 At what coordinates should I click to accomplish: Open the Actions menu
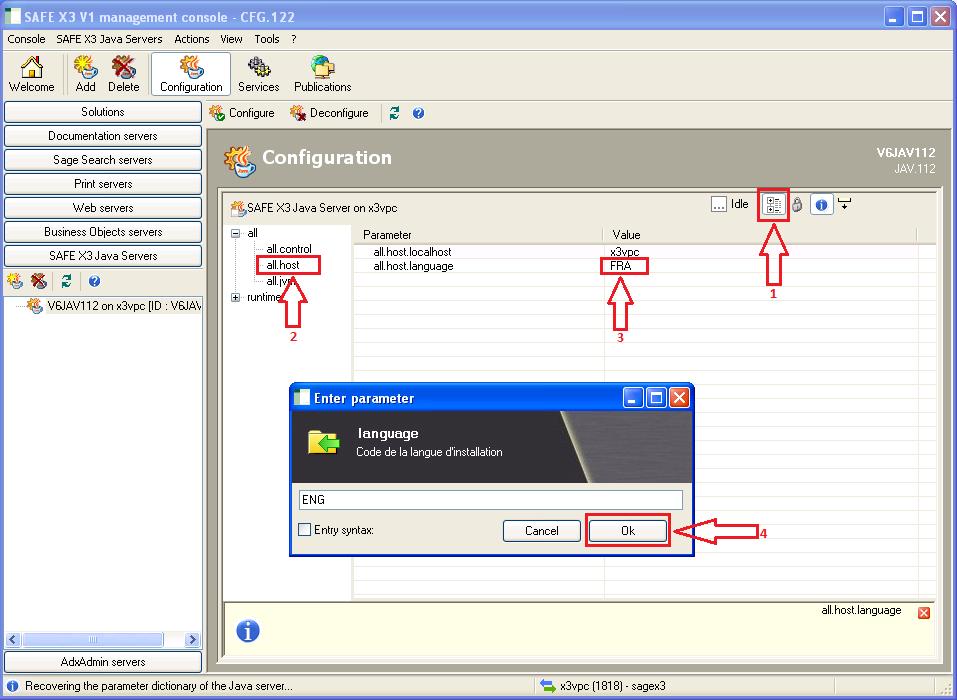pos(192,39)
